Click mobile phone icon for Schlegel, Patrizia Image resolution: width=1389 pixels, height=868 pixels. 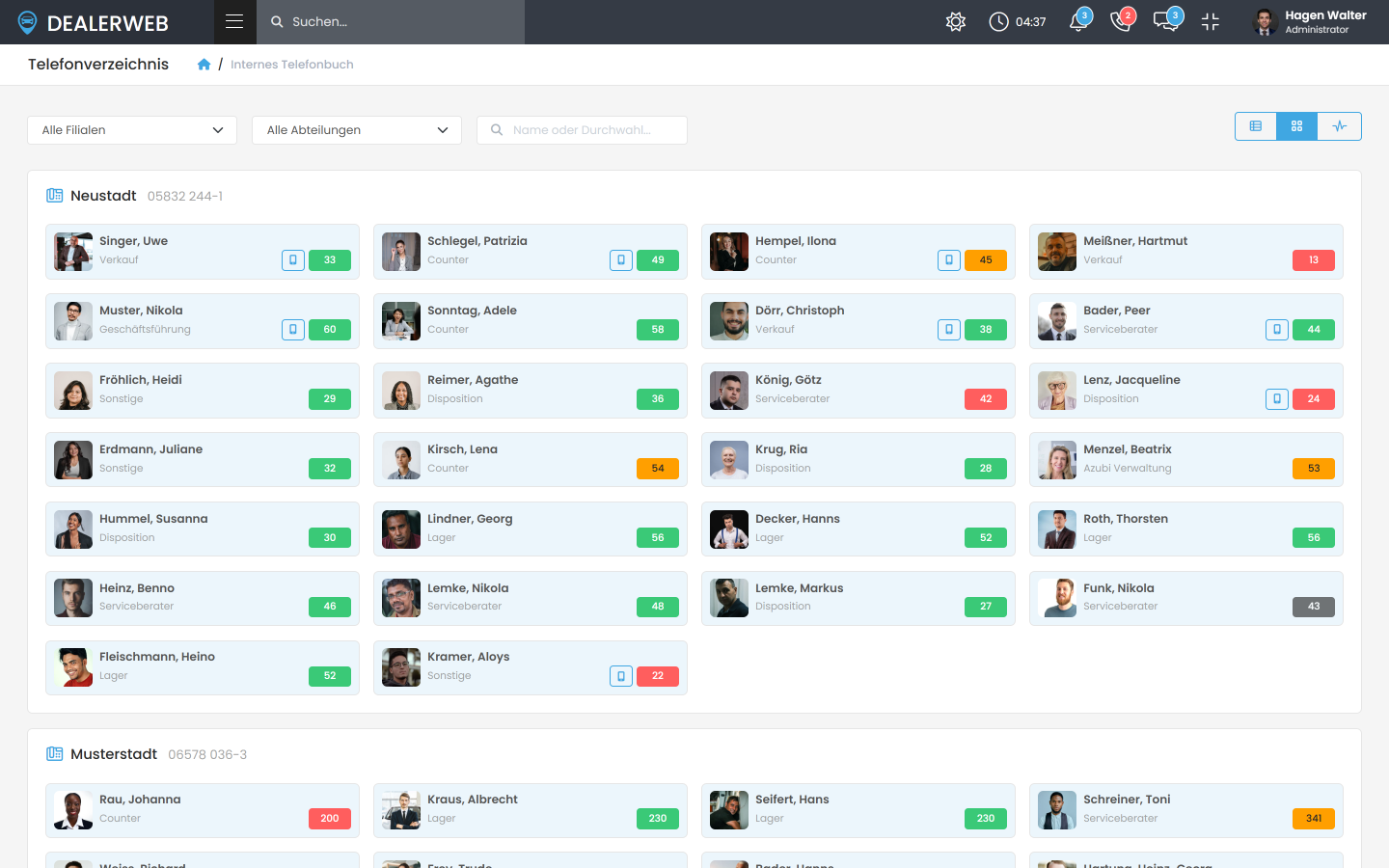pyautogui.click(x=621, y=260)
